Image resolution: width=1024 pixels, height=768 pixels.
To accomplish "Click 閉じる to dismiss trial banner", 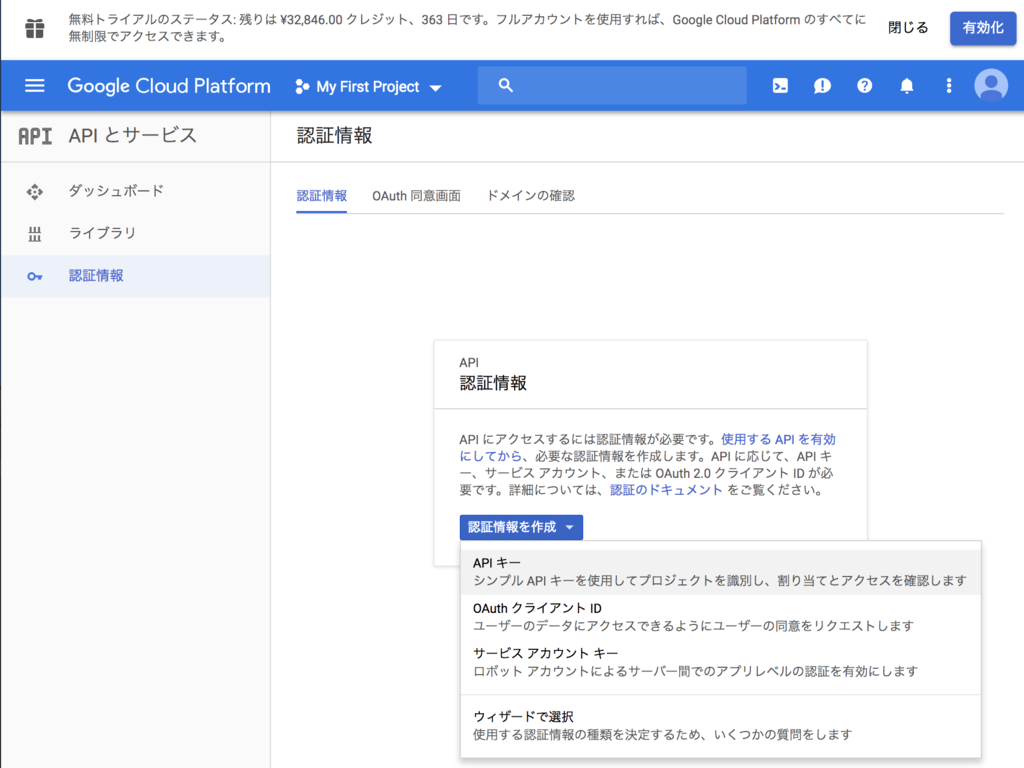I will point(908,28).
